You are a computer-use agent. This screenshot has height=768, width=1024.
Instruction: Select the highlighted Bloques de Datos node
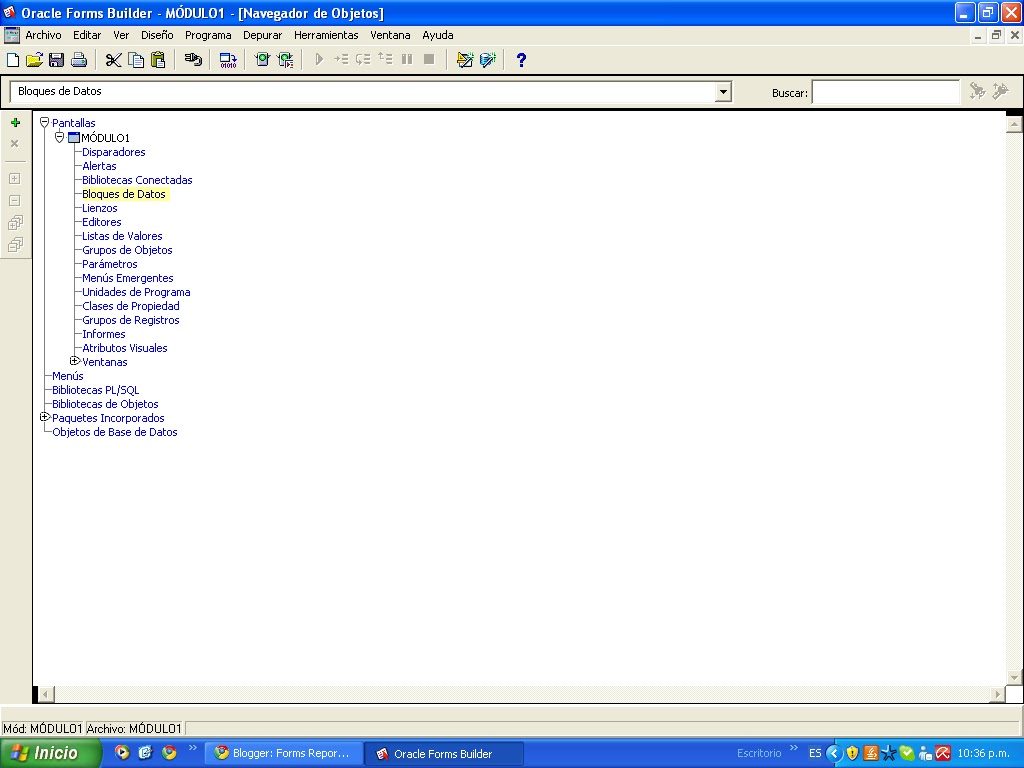[124, 194]
